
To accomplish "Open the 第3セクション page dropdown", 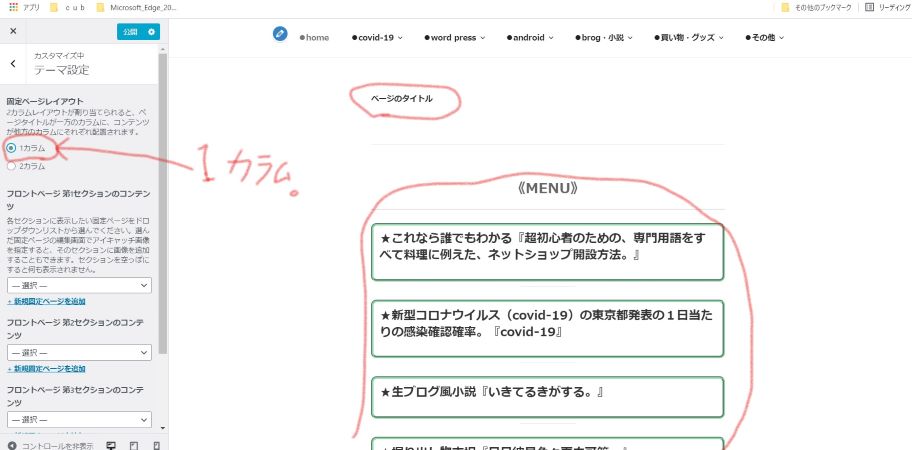I will tap(79, 419).
